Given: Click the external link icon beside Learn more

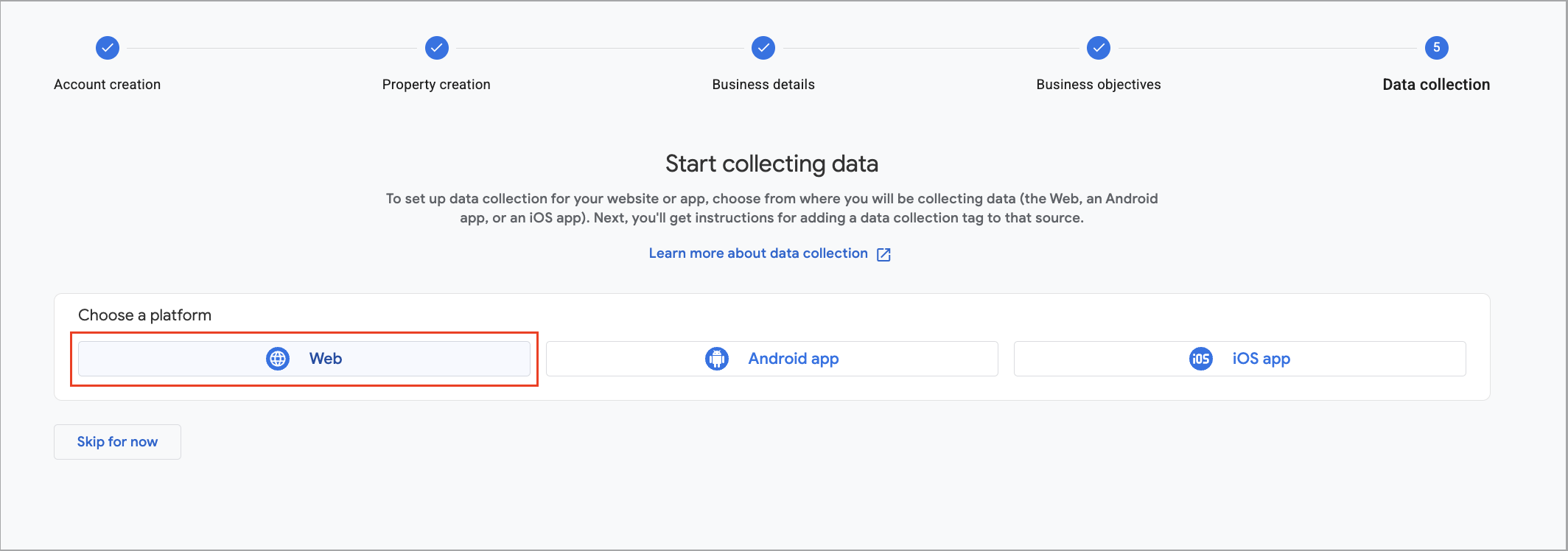Looking at the screenshot, I should 883,254.
